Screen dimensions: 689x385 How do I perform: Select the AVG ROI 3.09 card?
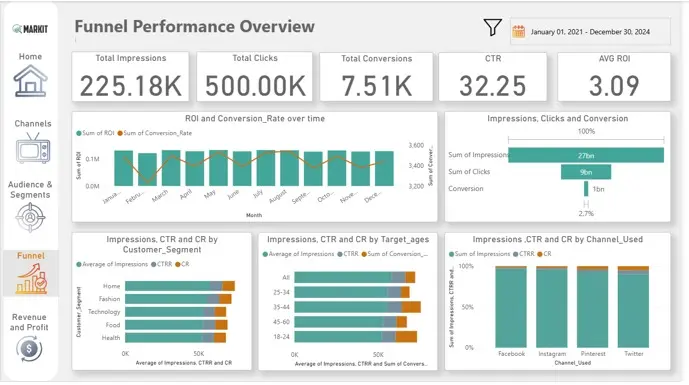pos(614,76)
